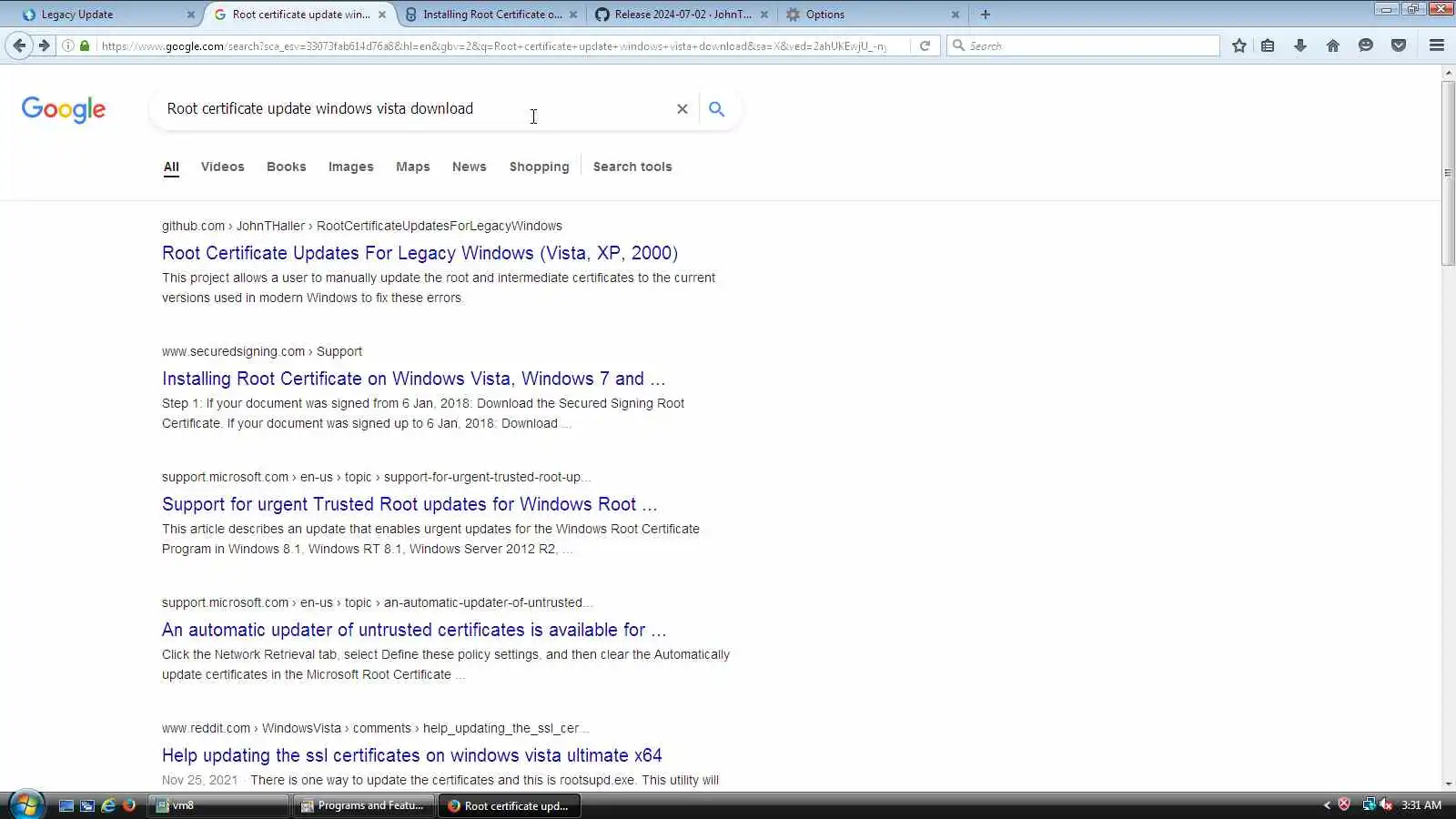Click the Firefox toolbar Search box
This screenshot has width=1456, height=819.
(x=1083, y=45)
